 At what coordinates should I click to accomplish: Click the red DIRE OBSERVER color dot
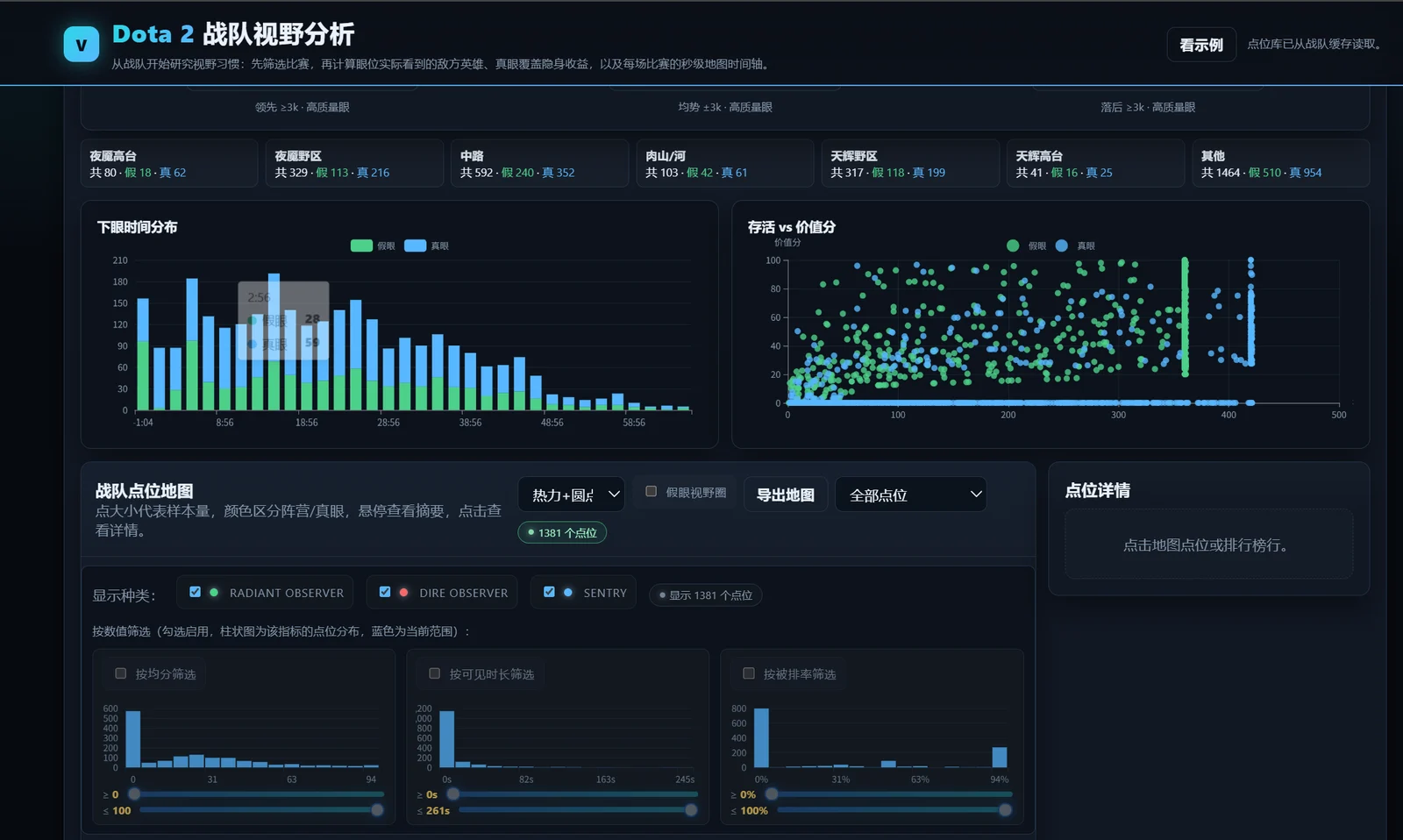tap(403, 592)
